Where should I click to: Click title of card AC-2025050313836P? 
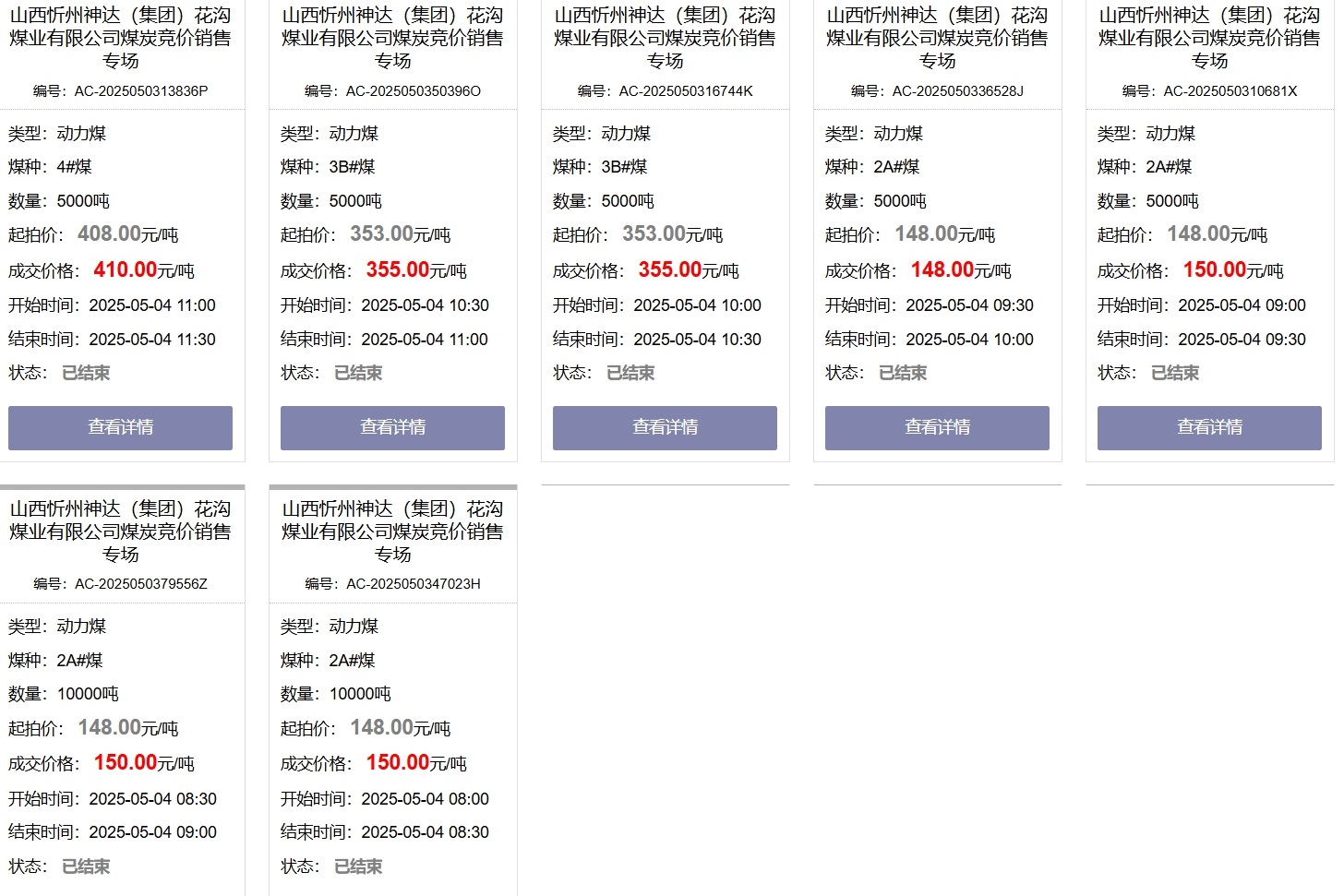tap(120, 38)
